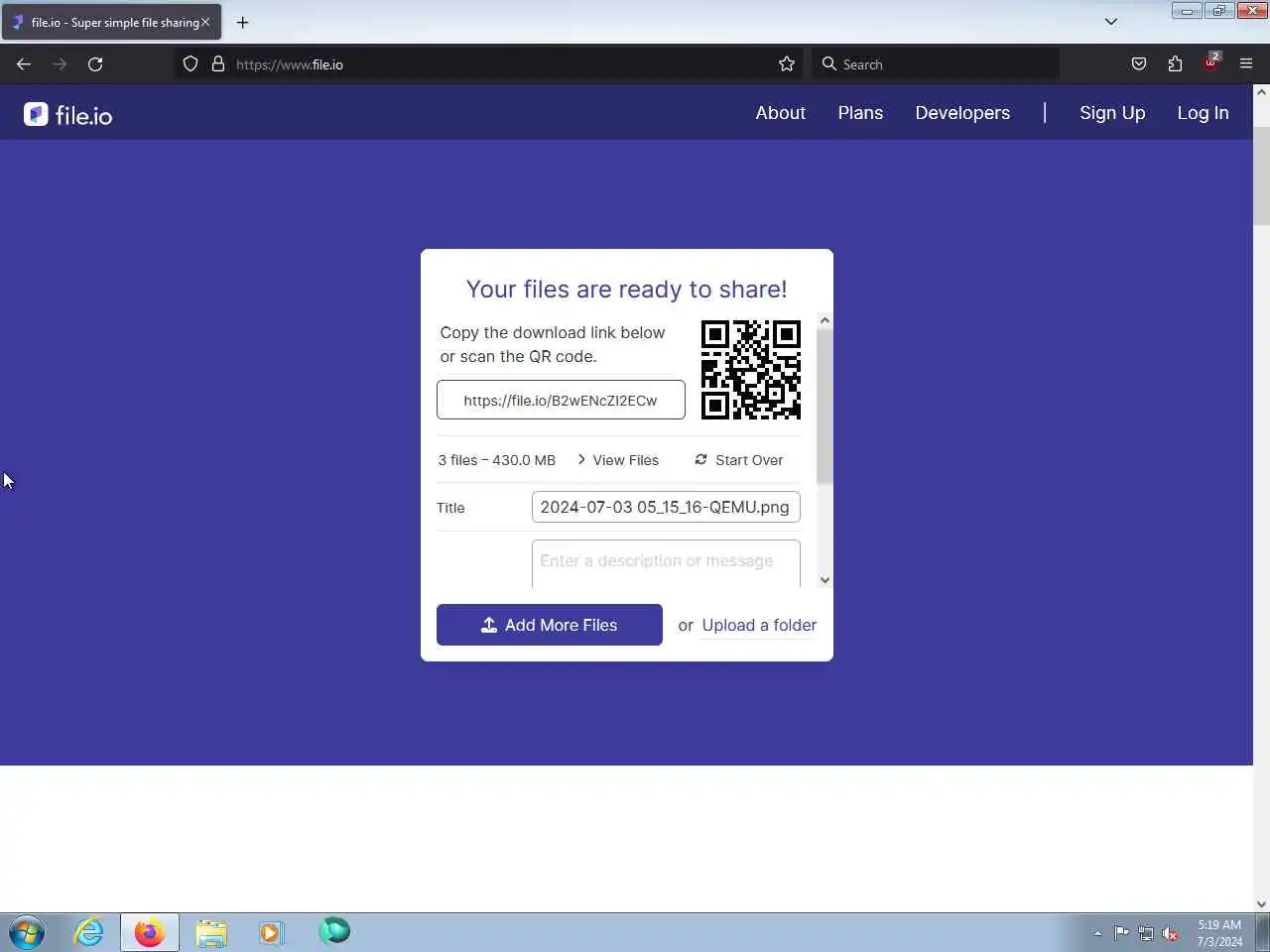Click the Start Over refresh icon
Viewport: 1270px width, 952px height.
coord(700,459)
